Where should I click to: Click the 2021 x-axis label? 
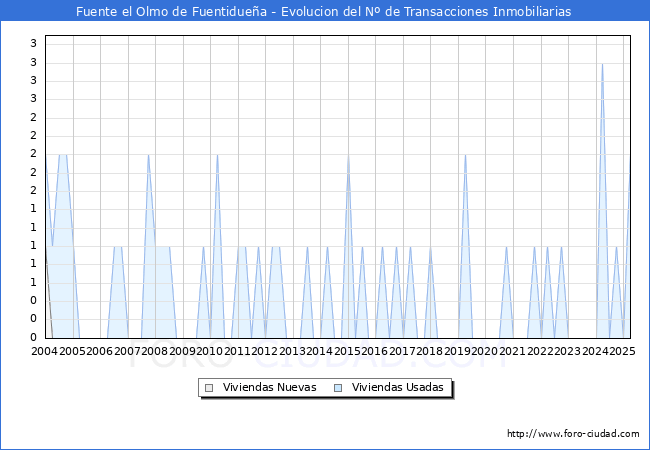tap(513, 351)
